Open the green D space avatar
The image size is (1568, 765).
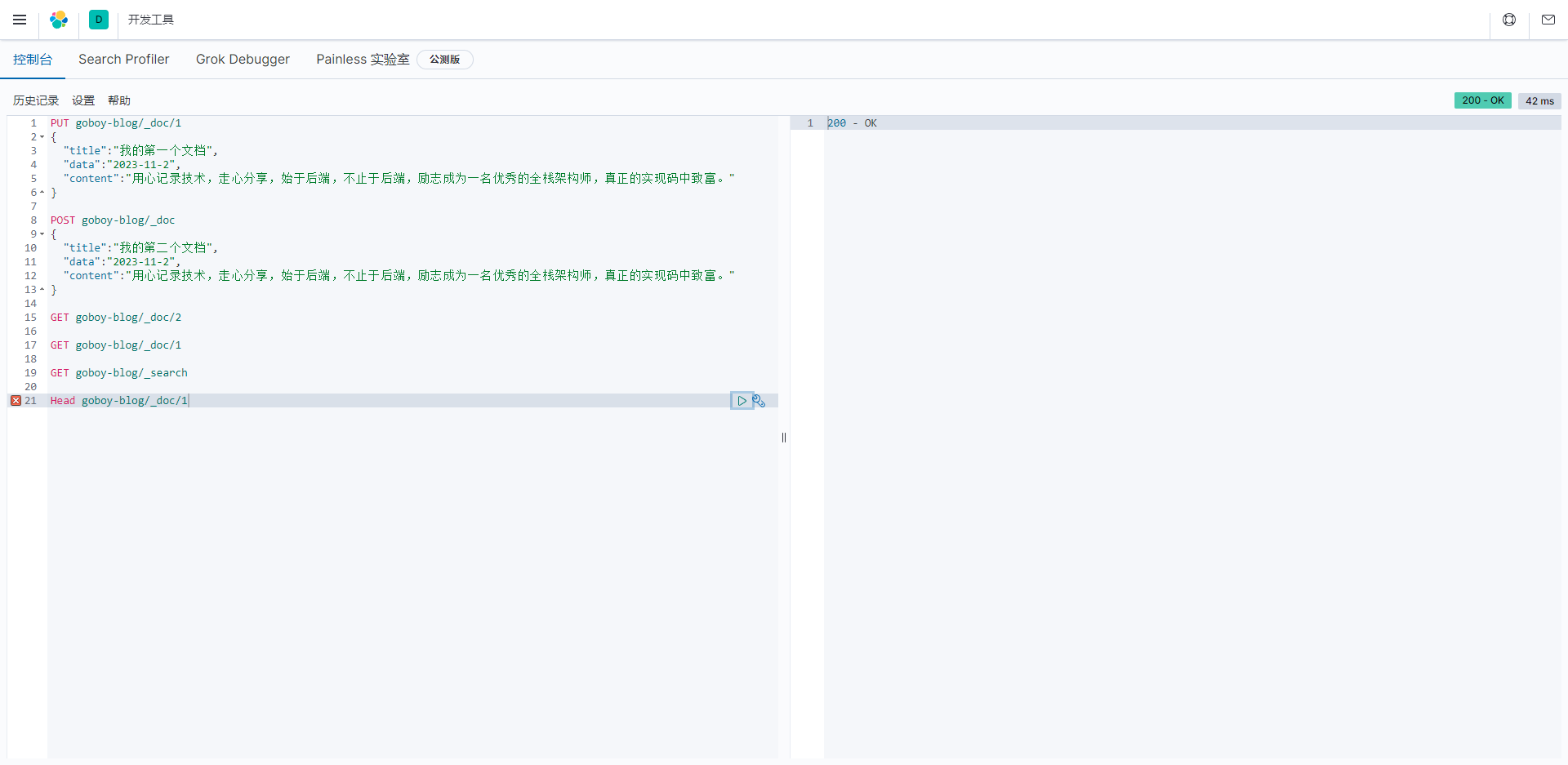pos(99,20)
